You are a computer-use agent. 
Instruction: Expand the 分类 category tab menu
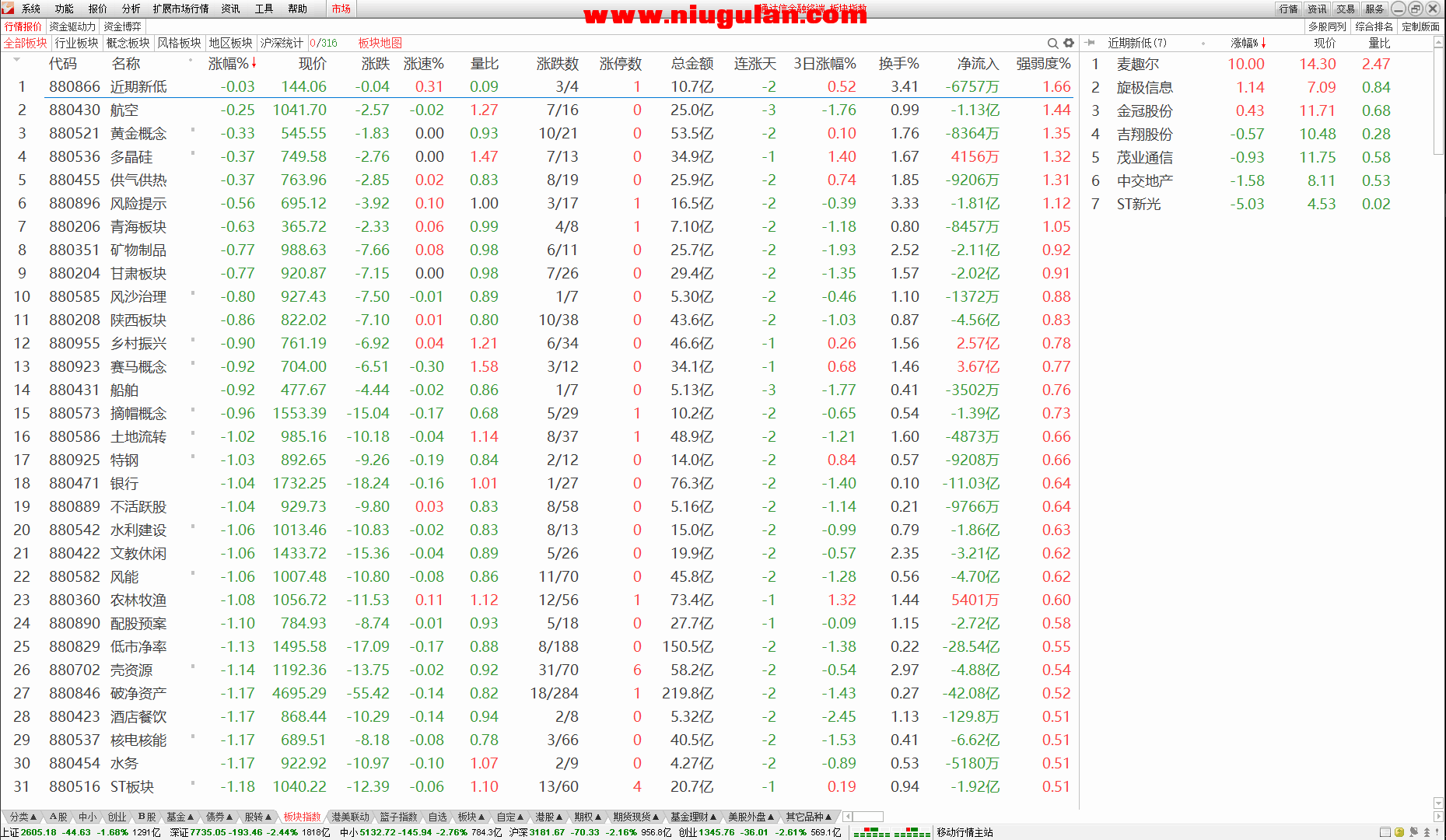click(x=23, y=817)
